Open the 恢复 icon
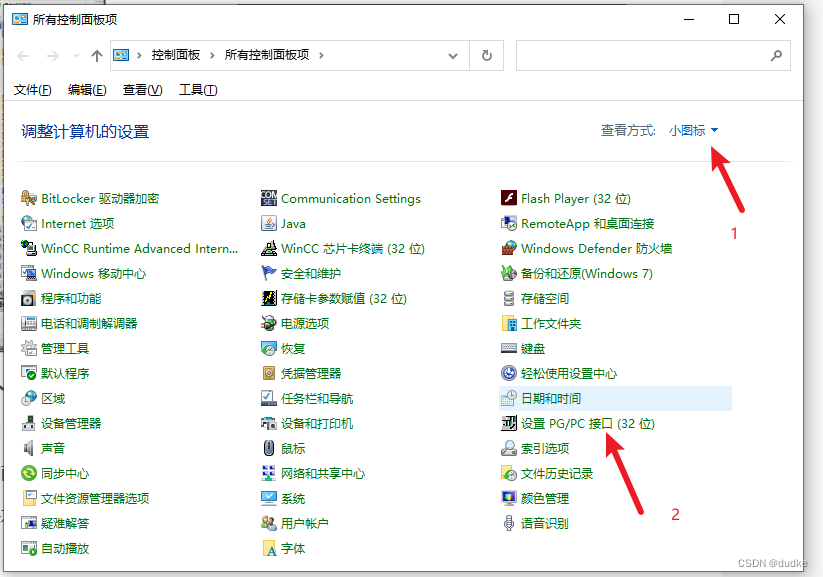Viewport: 823px width, 577px height. [x=269, y=349]
